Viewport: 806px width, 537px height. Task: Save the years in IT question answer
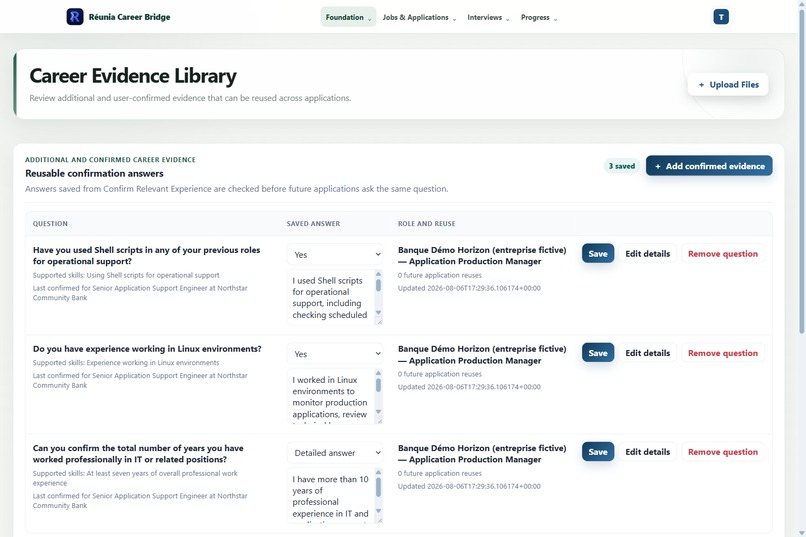pos(598,452)
